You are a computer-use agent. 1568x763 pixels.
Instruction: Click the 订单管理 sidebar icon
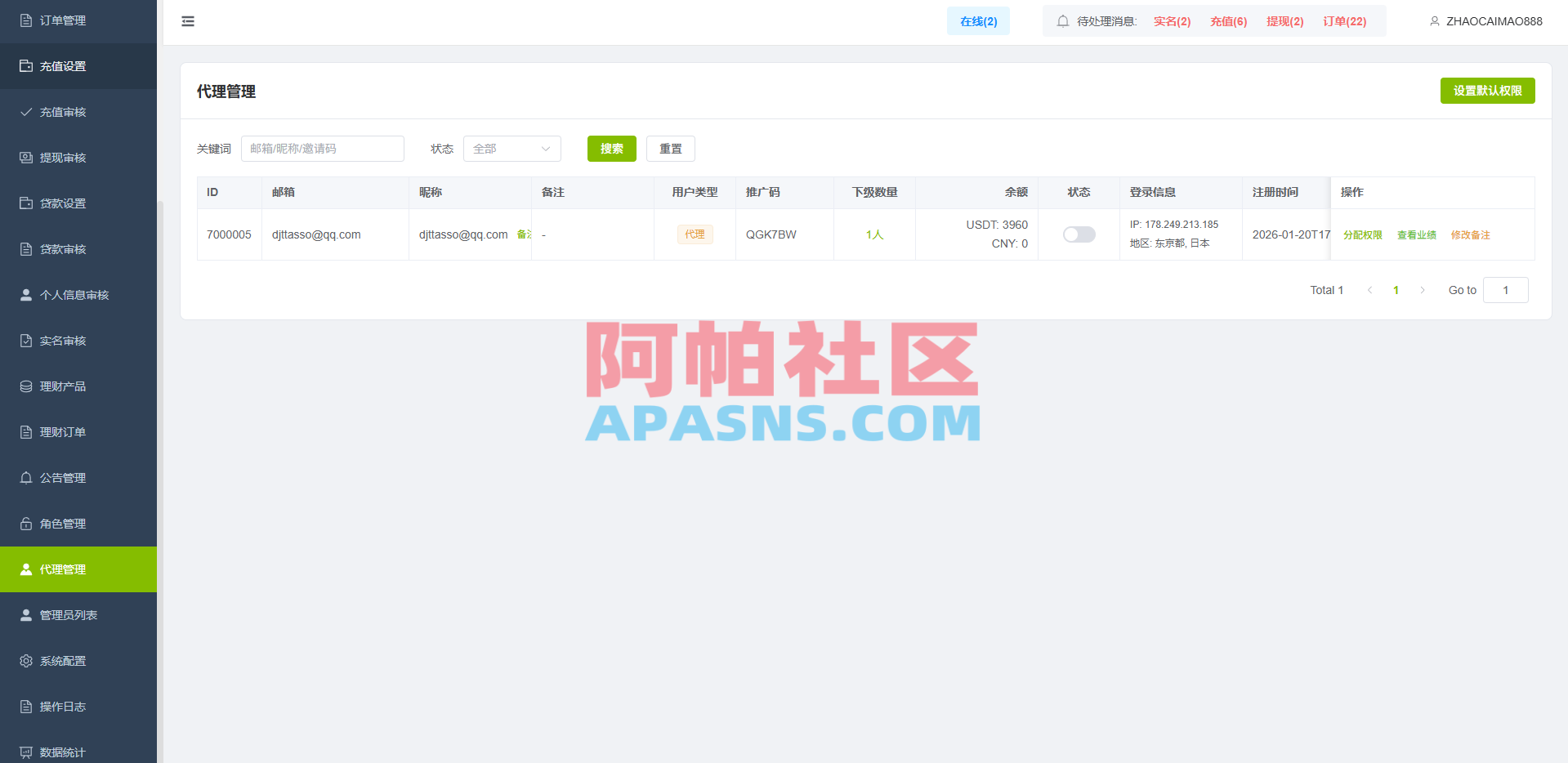(x=26, y=20)
